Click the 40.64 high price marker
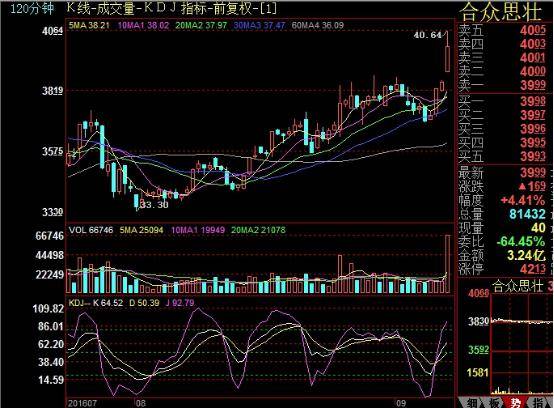 (x=428, y=35)
